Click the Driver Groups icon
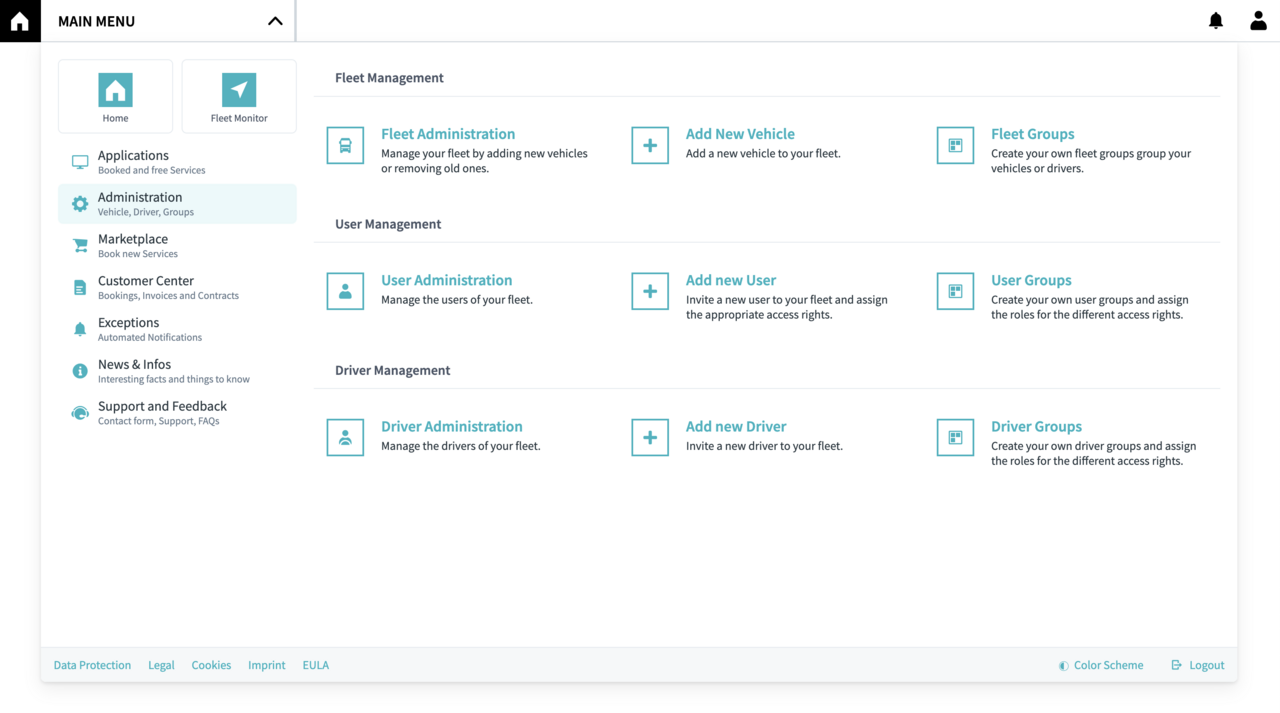The image size is (1280, 713). point(955,438)
